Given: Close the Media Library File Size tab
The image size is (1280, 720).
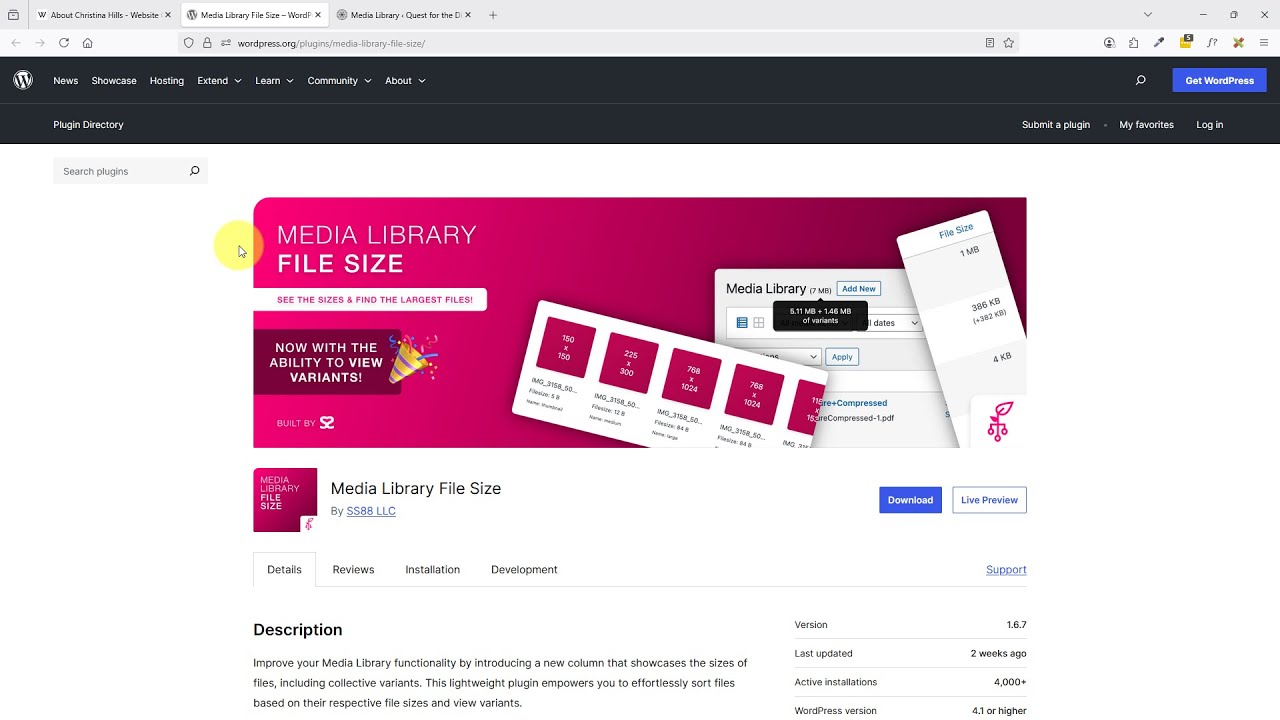Looking at the screenshot, I should [318, 15].
